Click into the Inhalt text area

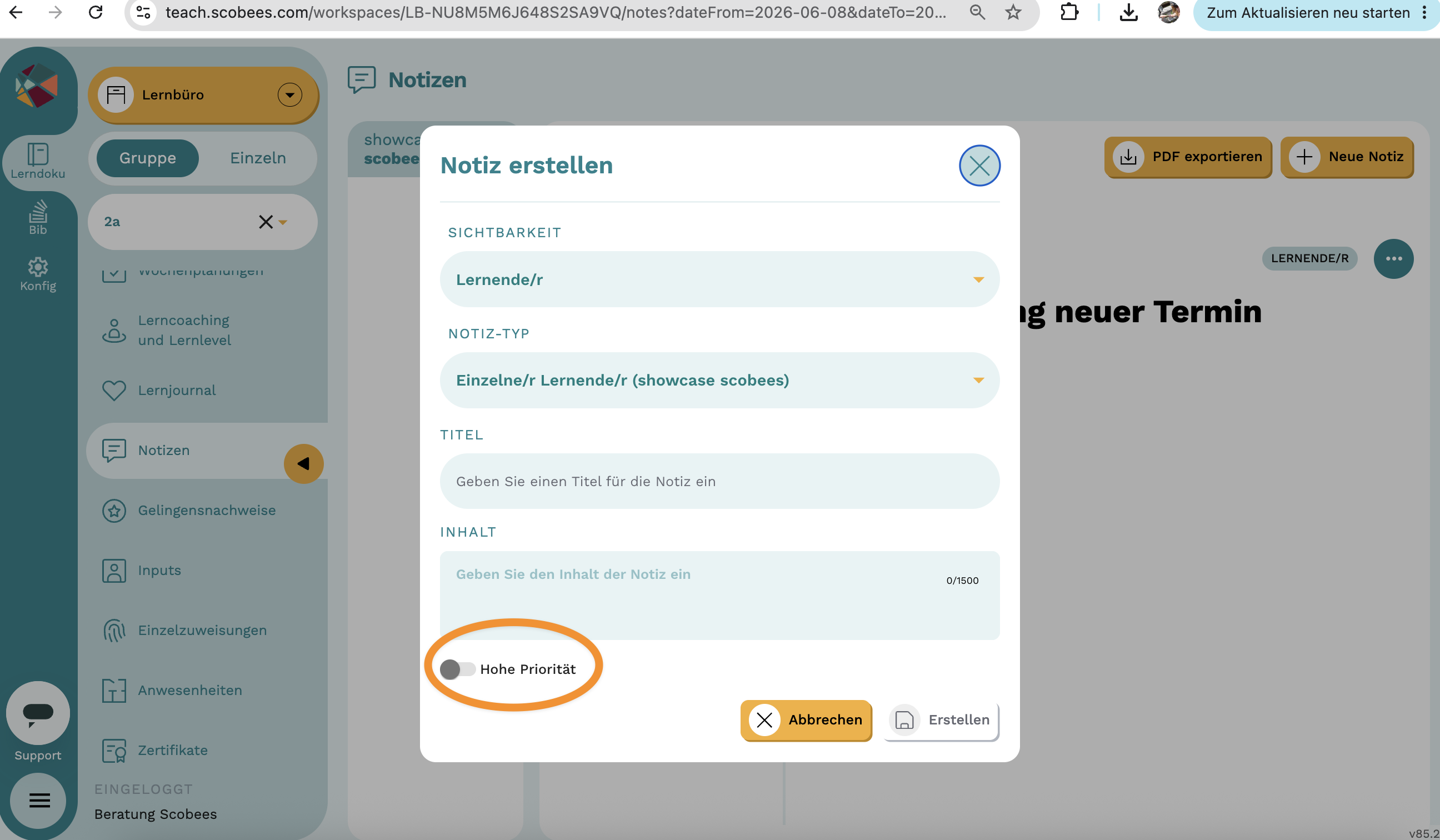tap(719, 595)
